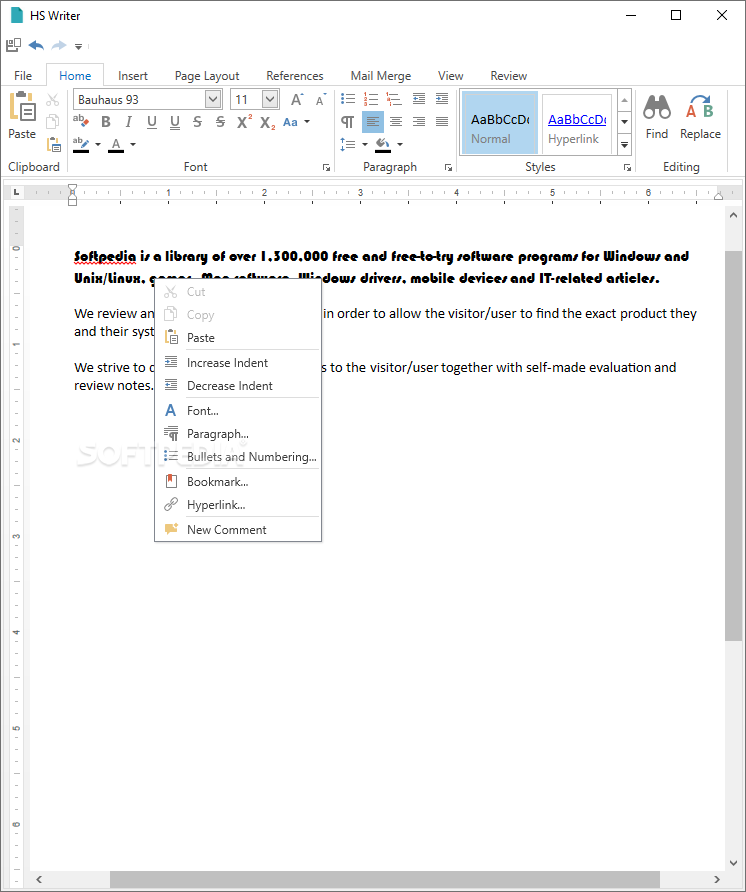This screenshot has width=746, height=892.
Task: Click the large Paste clipboard button
Action: (x=22, y=115)
